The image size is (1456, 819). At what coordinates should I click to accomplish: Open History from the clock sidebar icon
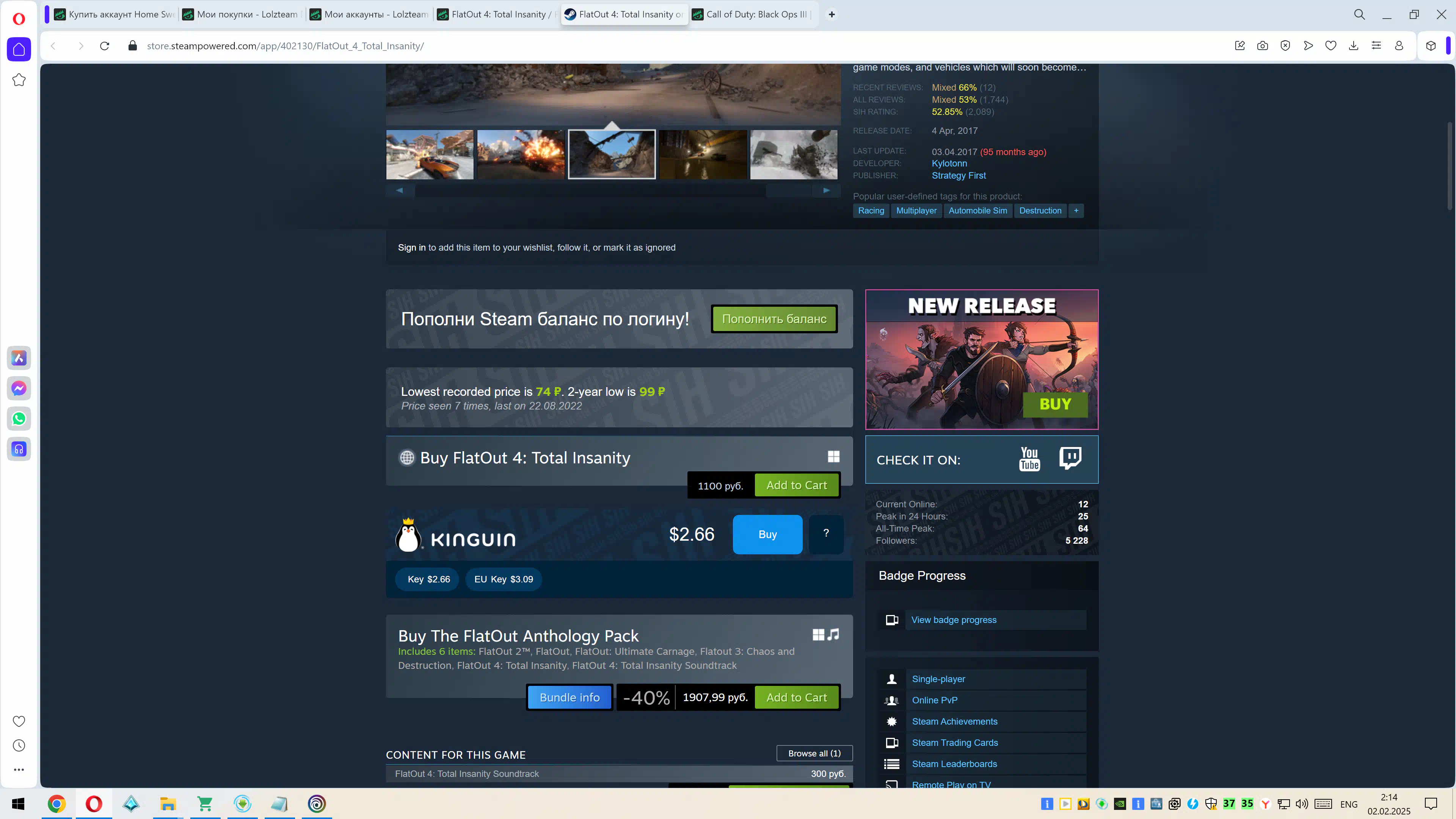coord(19,745)
